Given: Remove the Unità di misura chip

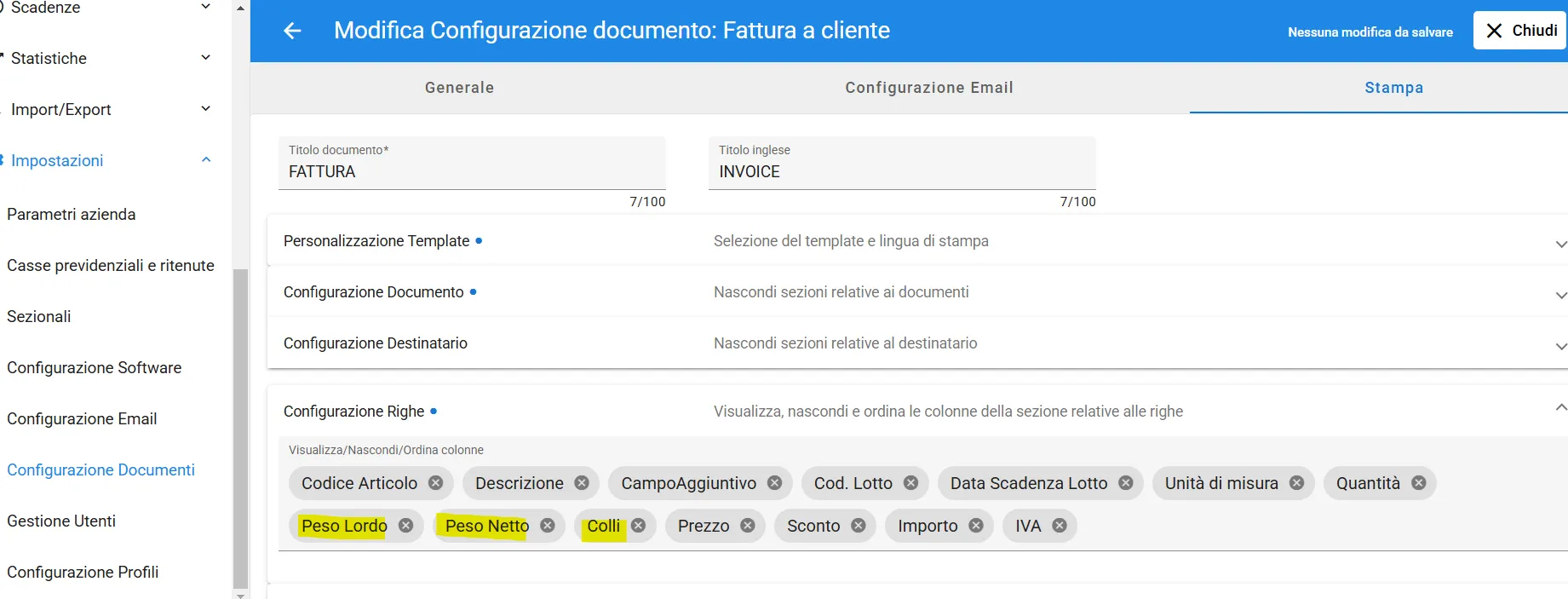Looking at the screenshot, I should [1296, 483].
